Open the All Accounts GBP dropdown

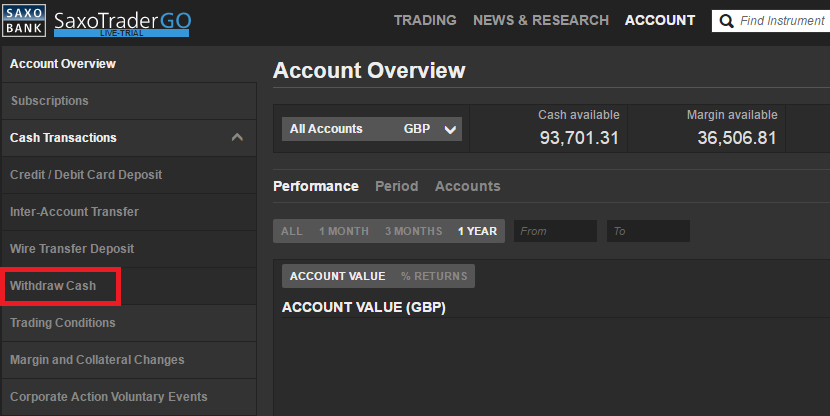click(x=372, y=129)
